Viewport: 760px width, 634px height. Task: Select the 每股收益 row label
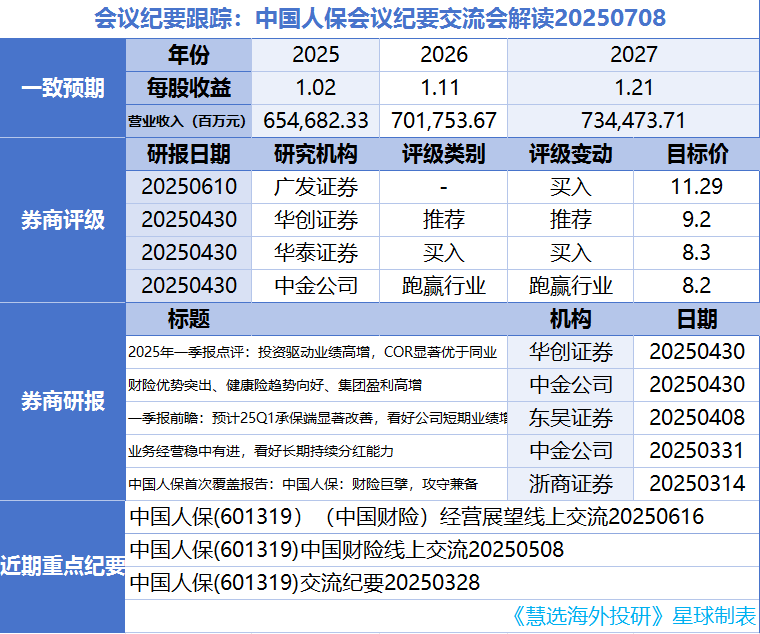pyautogui.click(x=189, y=88)
